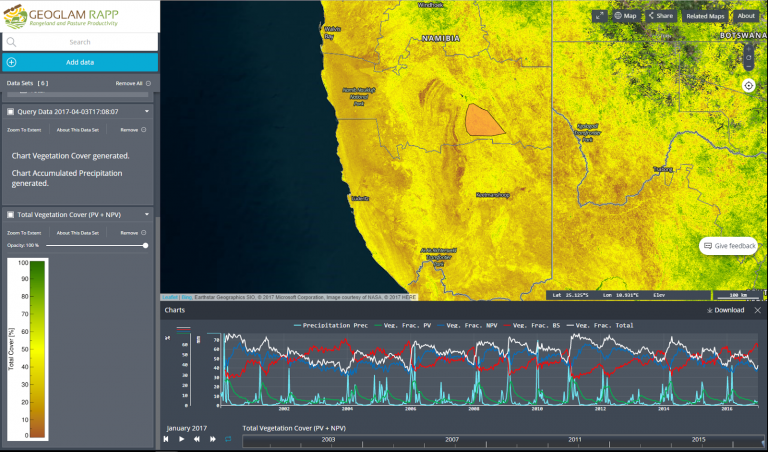768x452 pixels.
Task: Click Remove All data sets
Action: click(x=133, y=83)
